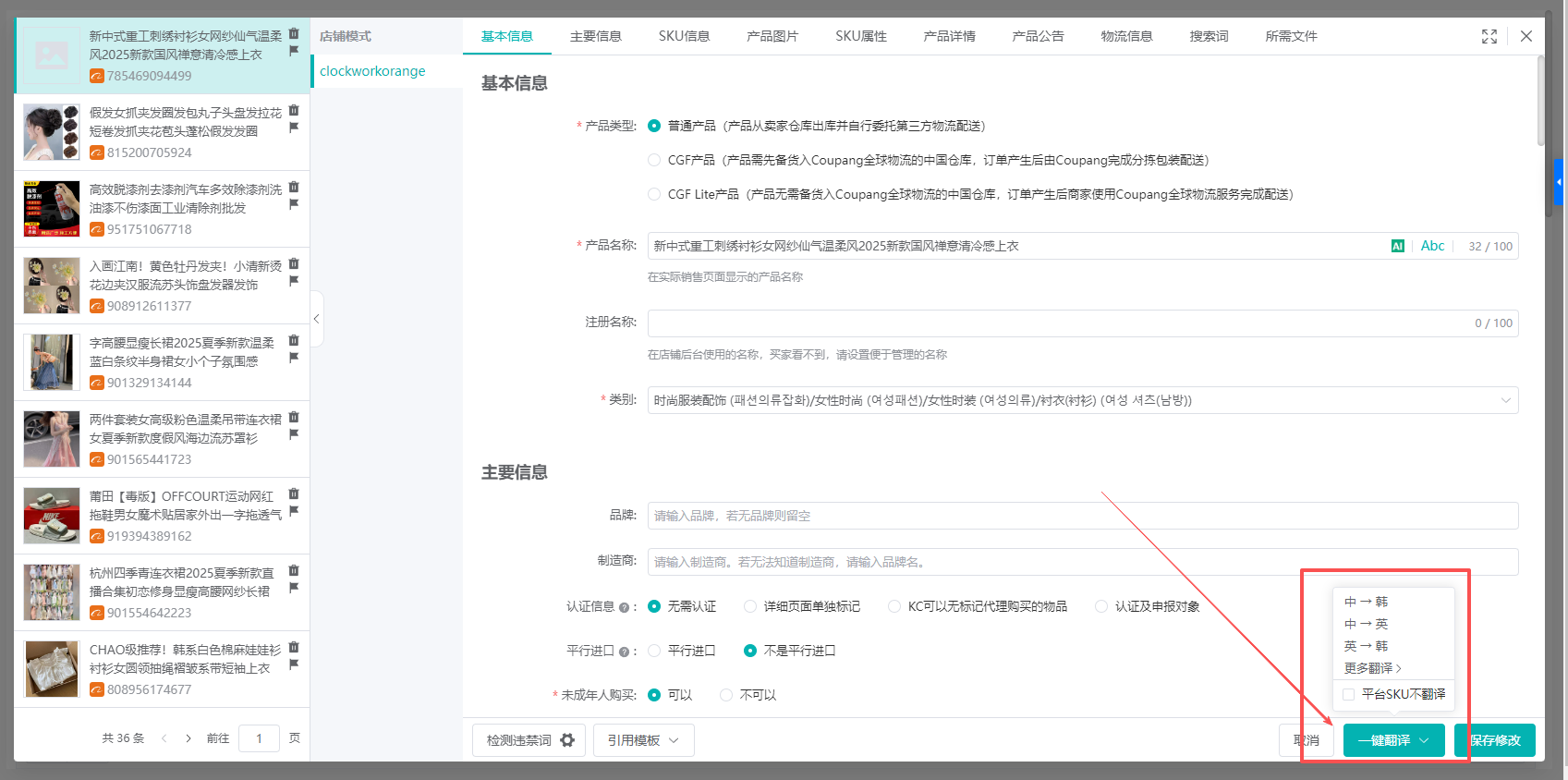Open 杭州四季青连衣裙 product thumbnail
The width and height of the screenshot is (1568, 780).
click(52, 592)
